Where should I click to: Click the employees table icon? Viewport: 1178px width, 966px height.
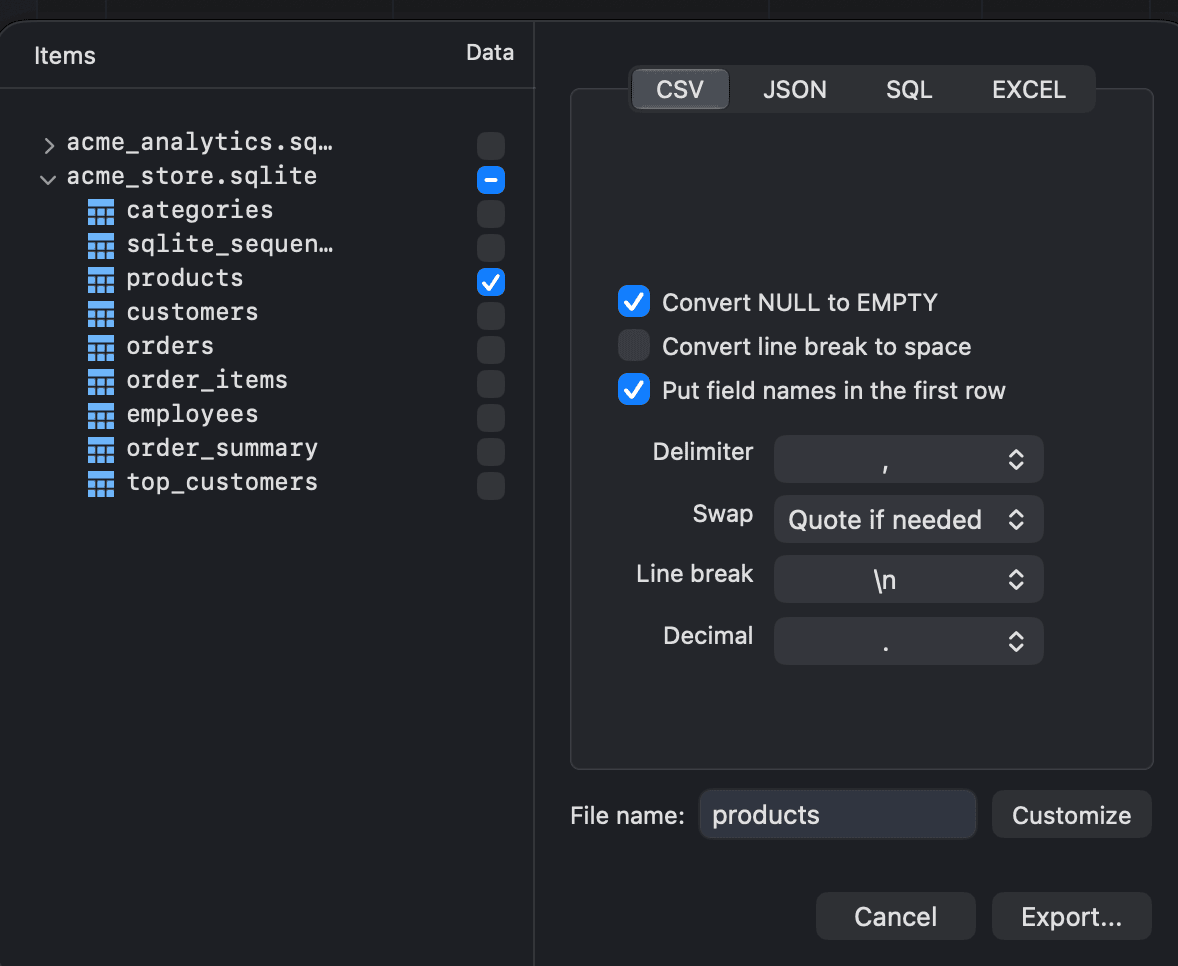tap(101, 415)
